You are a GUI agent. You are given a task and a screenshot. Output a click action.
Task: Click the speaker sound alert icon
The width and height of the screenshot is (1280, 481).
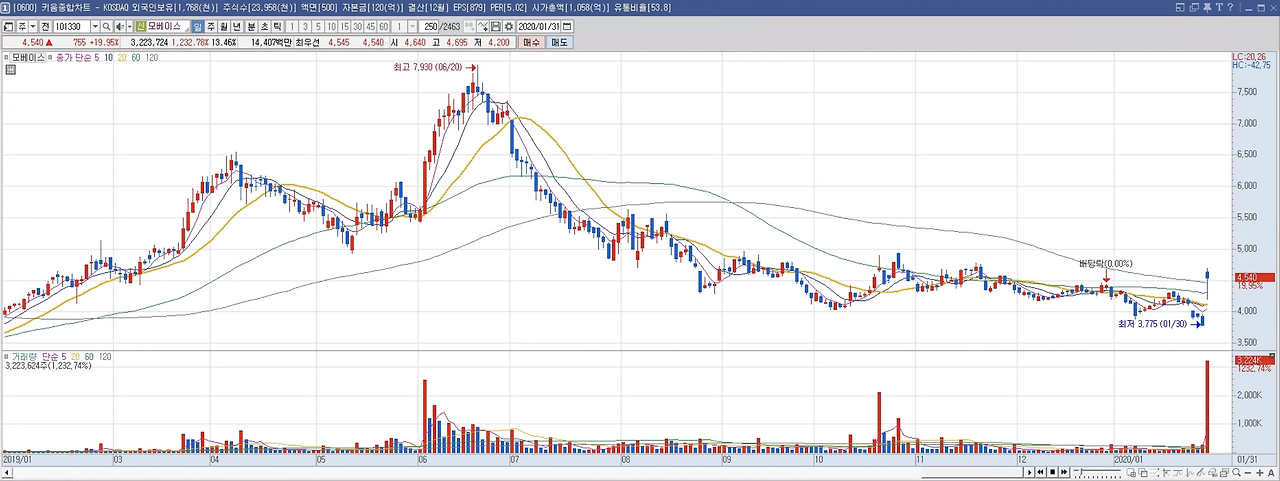[x=119, y=26]
